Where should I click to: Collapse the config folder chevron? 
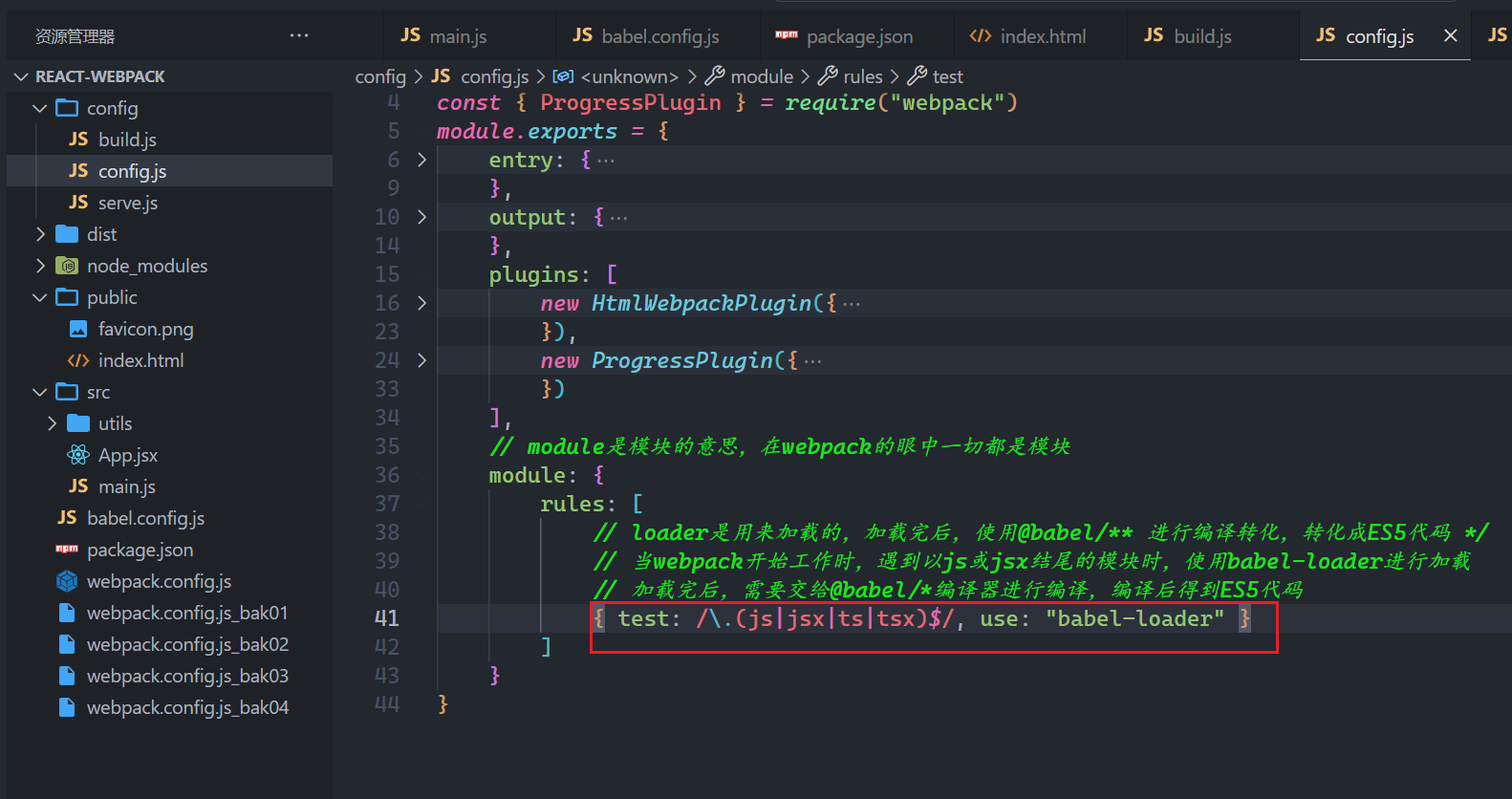point(40,108)
